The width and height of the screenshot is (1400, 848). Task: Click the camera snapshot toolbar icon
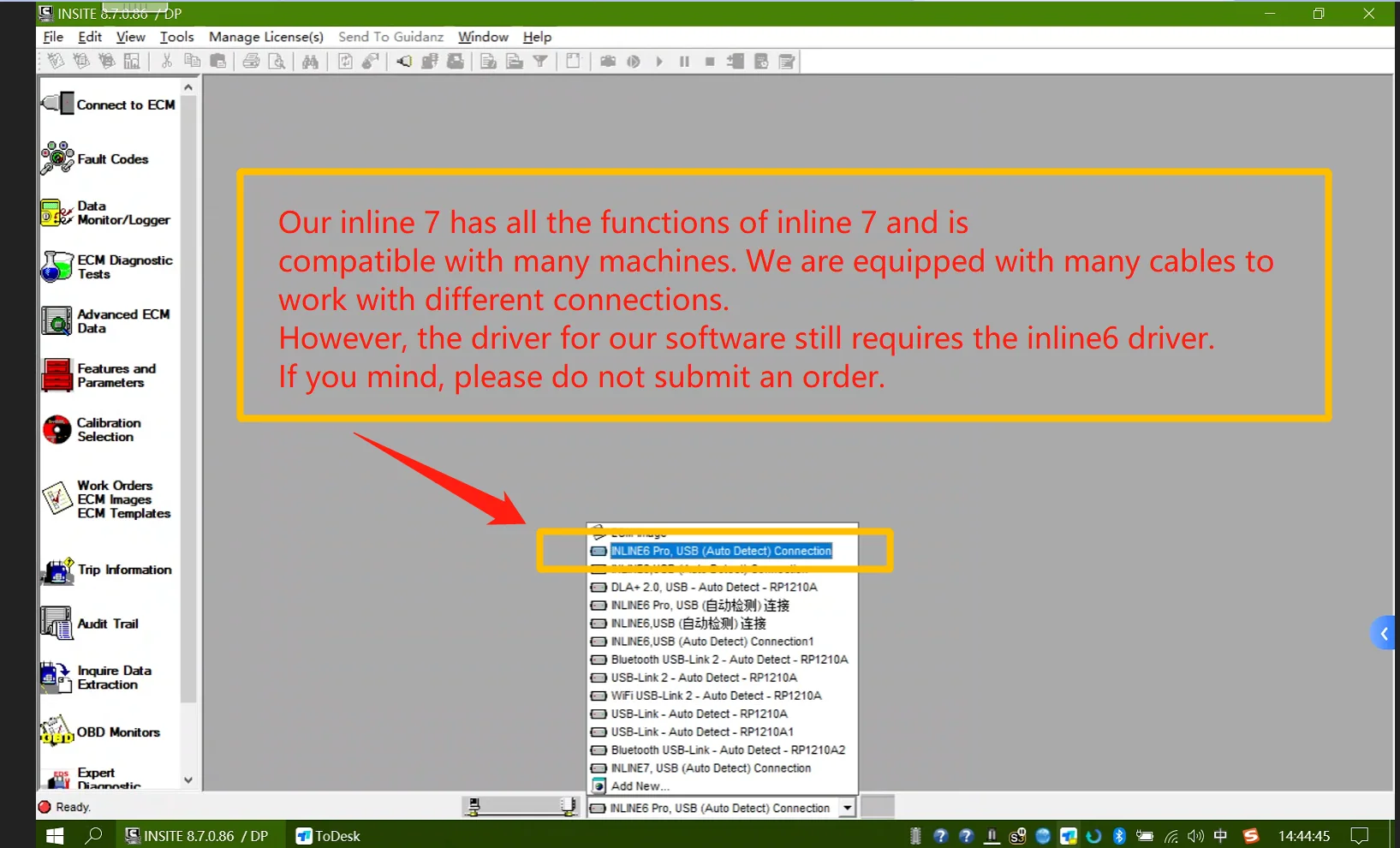click(608, 61)
